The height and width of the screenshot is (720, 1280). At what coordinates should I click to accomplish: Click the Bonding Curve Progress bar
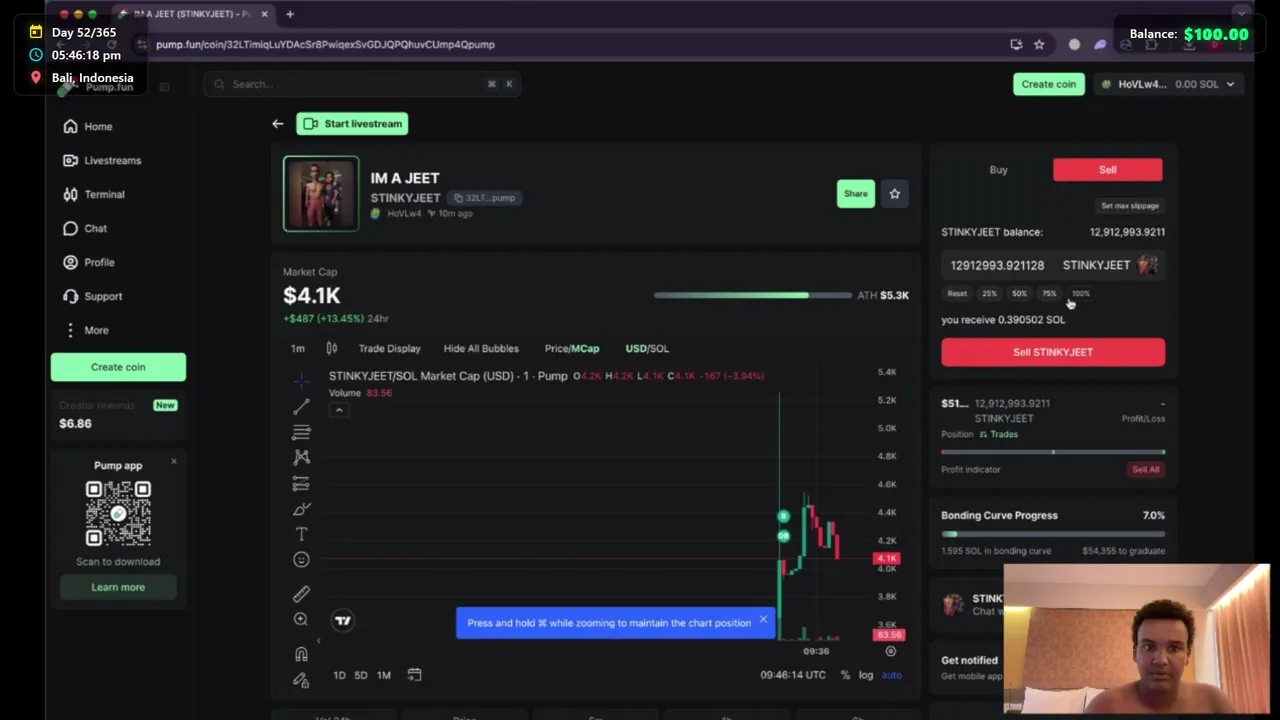point(1053,534)
